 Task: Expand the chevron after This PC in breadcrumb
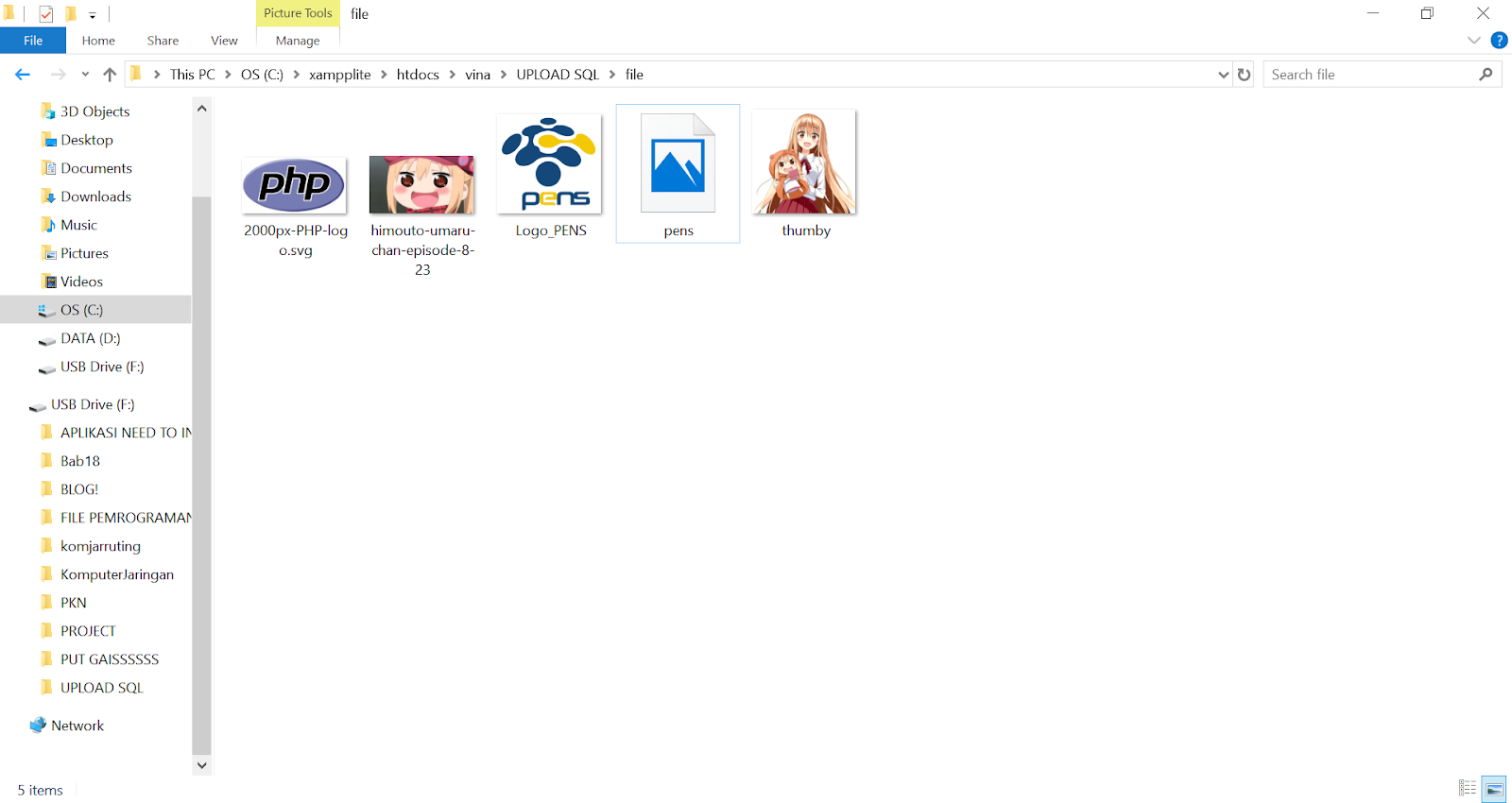click(228, 75)
